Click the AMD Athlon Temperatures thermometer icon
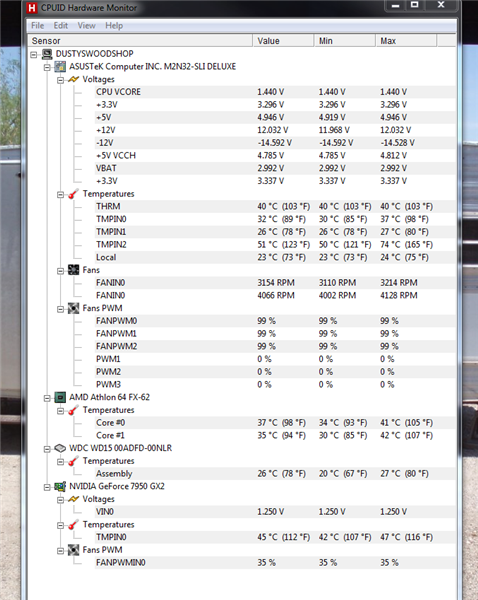Screen dimensions: 478x600 point(73,410)
